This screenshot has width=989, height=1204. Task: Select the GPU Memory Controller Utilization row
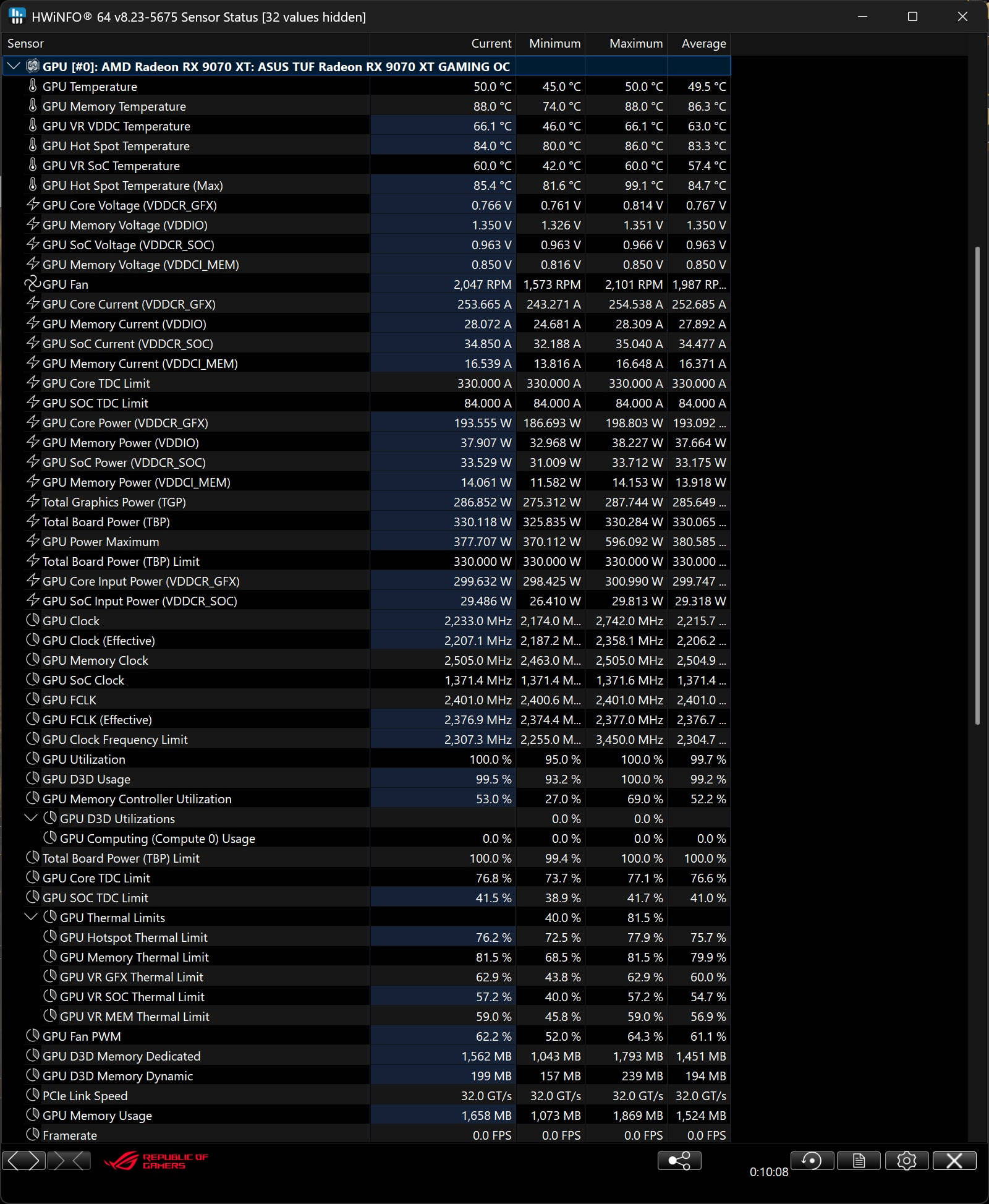pyautogui.click(x=365, y=798)
